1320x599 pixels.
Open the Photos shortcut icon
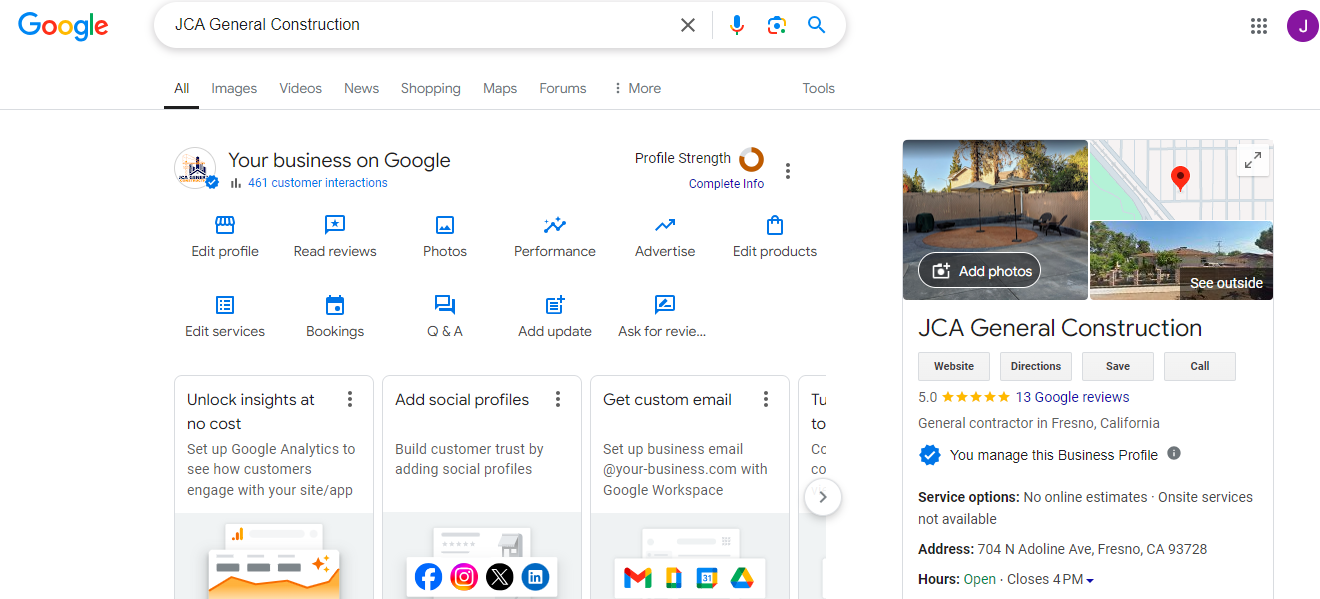tap(445, 225)
